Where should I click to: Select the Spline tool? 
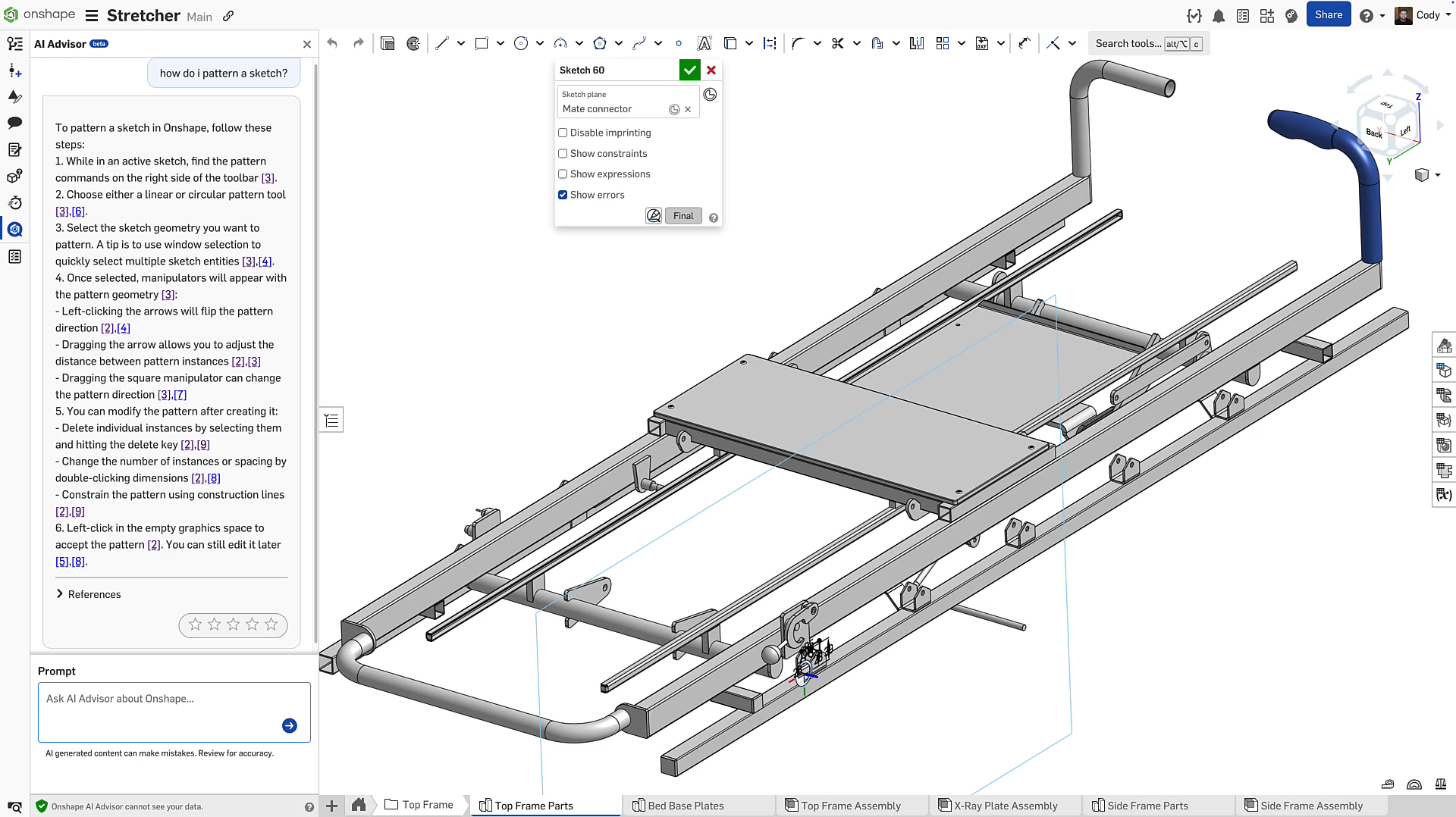pos(639,44)
